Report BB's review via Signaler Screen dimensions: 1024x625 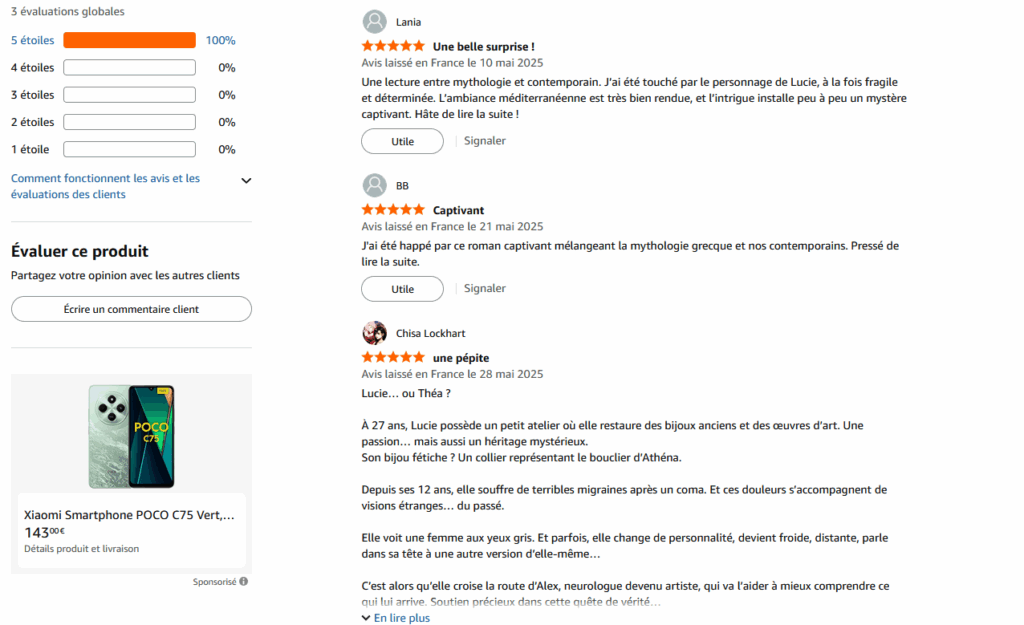pyautogui.click(x=485, y=288)
